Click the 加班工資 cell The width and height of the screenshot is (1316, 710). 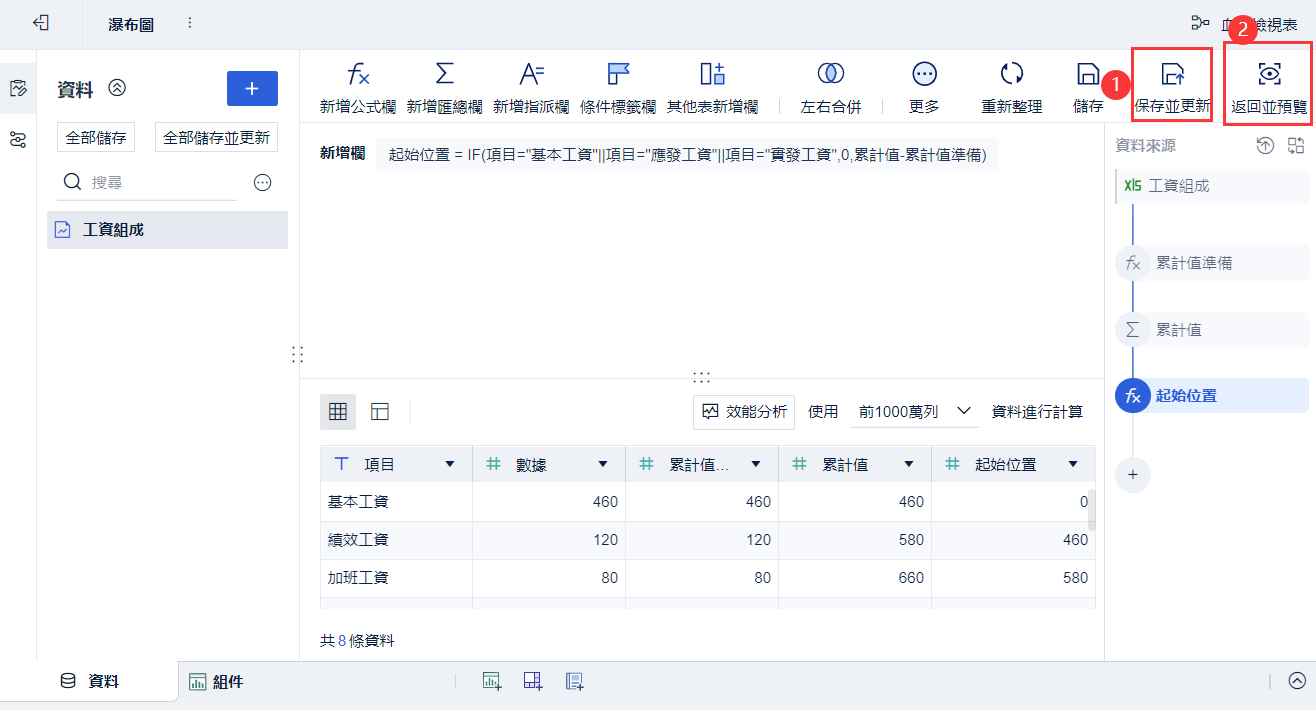pyautogui.click(x=396, y=578)
